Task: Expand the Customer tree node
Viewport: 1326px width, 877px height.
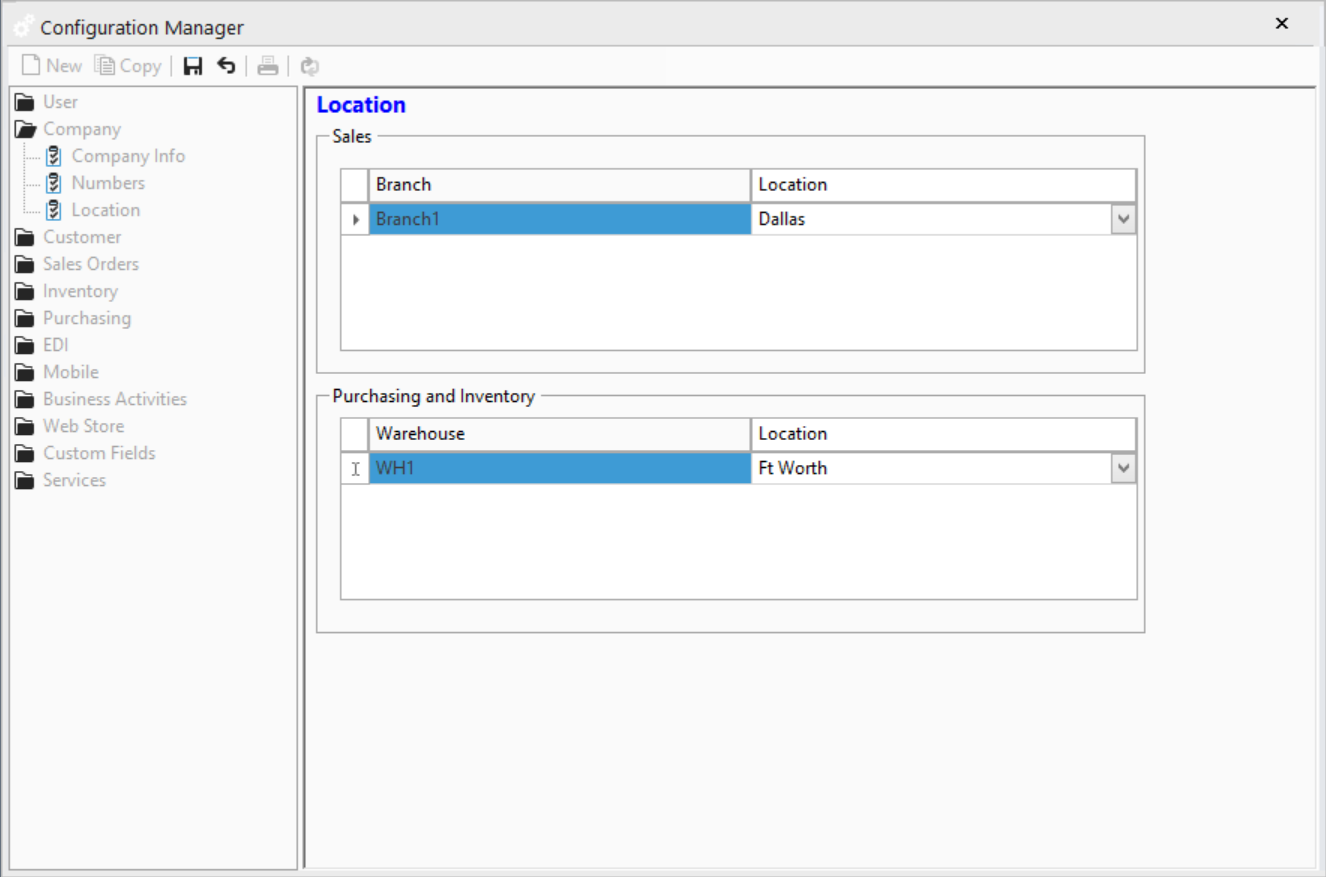Action: click(81, 237)
